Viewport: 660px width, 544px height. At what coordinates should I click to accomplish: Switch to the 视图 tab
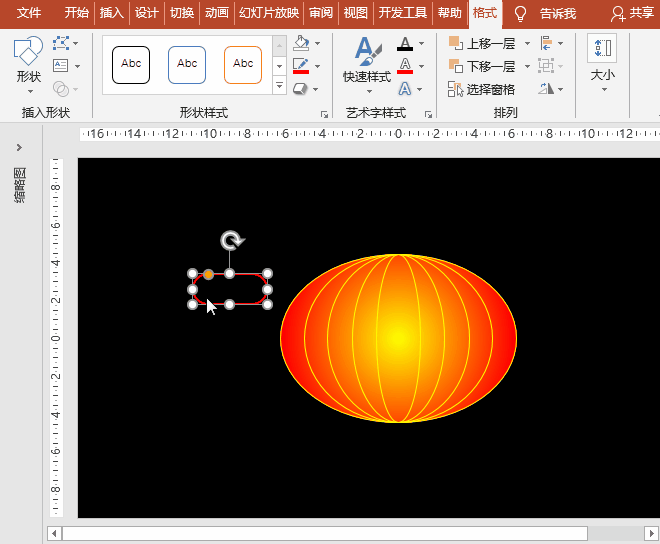[x=356, y=13]
